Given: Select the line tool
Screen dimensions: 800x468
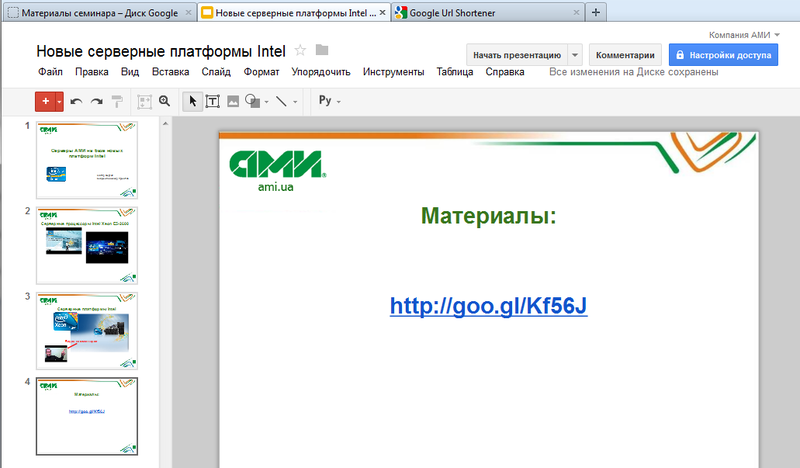Looking at the screenshot, I should [281, 101].
